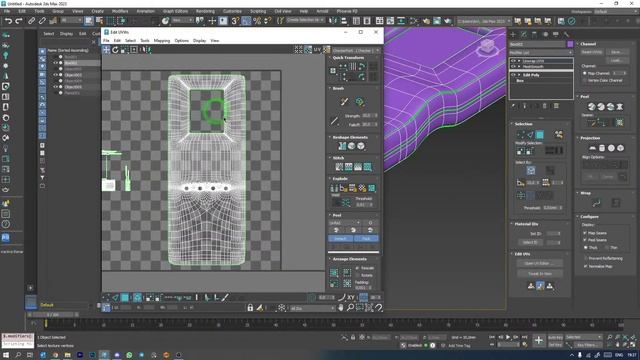
Task: Open the Create tab in command panel
Action: tap(513, 35)
